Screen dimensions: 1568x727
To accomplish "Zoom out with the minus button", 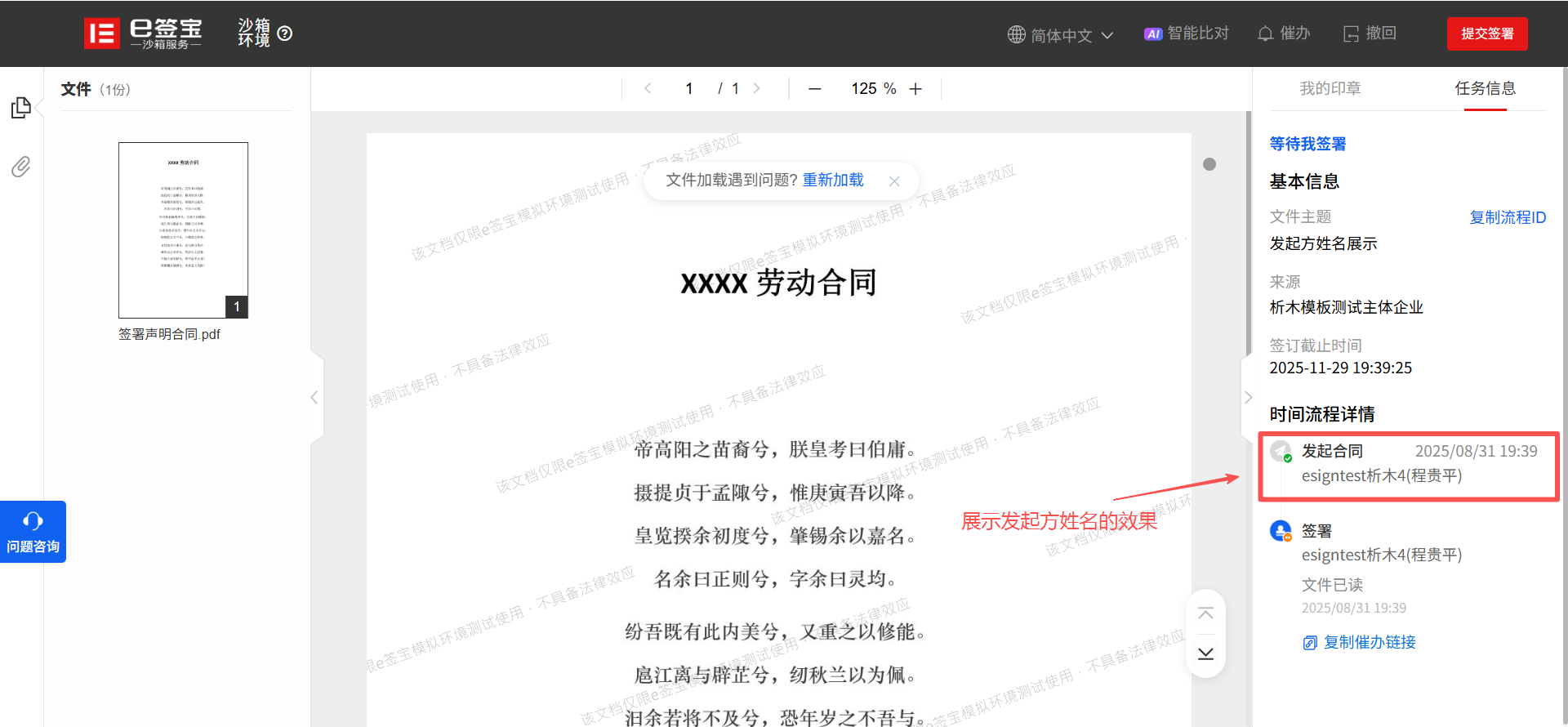I will tap(814, 89).
